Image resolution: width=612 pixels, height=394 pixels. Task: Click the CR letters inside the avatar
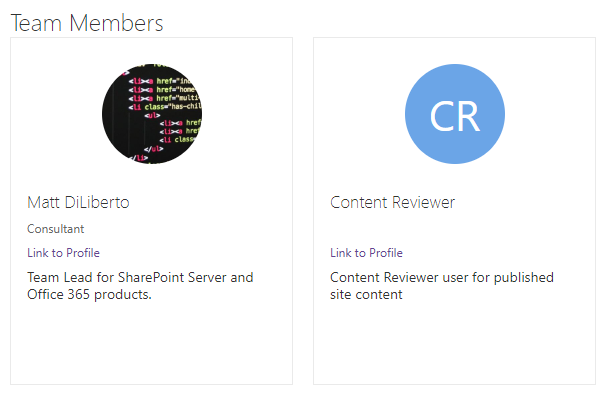click(x=455, y=116)
